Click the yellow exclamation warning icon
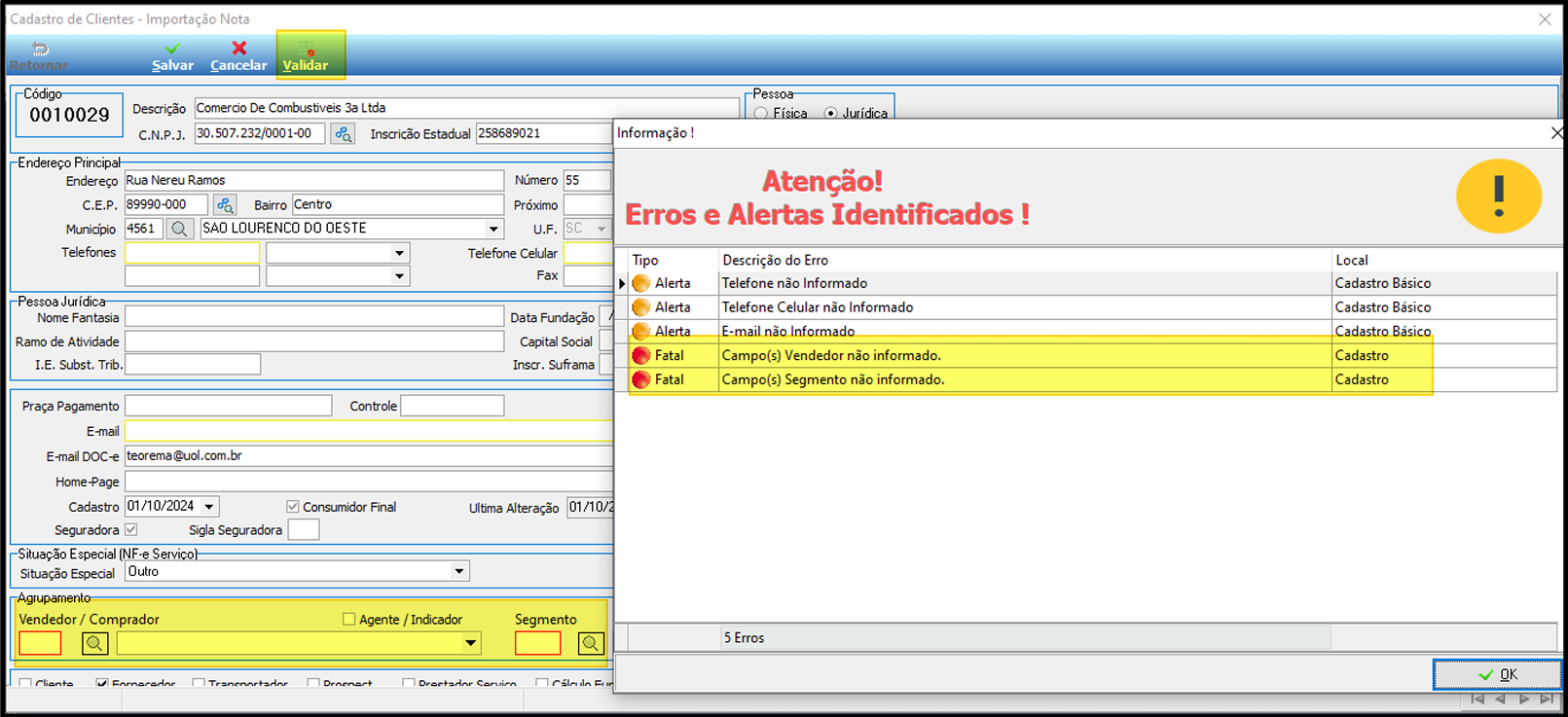This screenshot has height=717, width=1568. coord(1498,196)
